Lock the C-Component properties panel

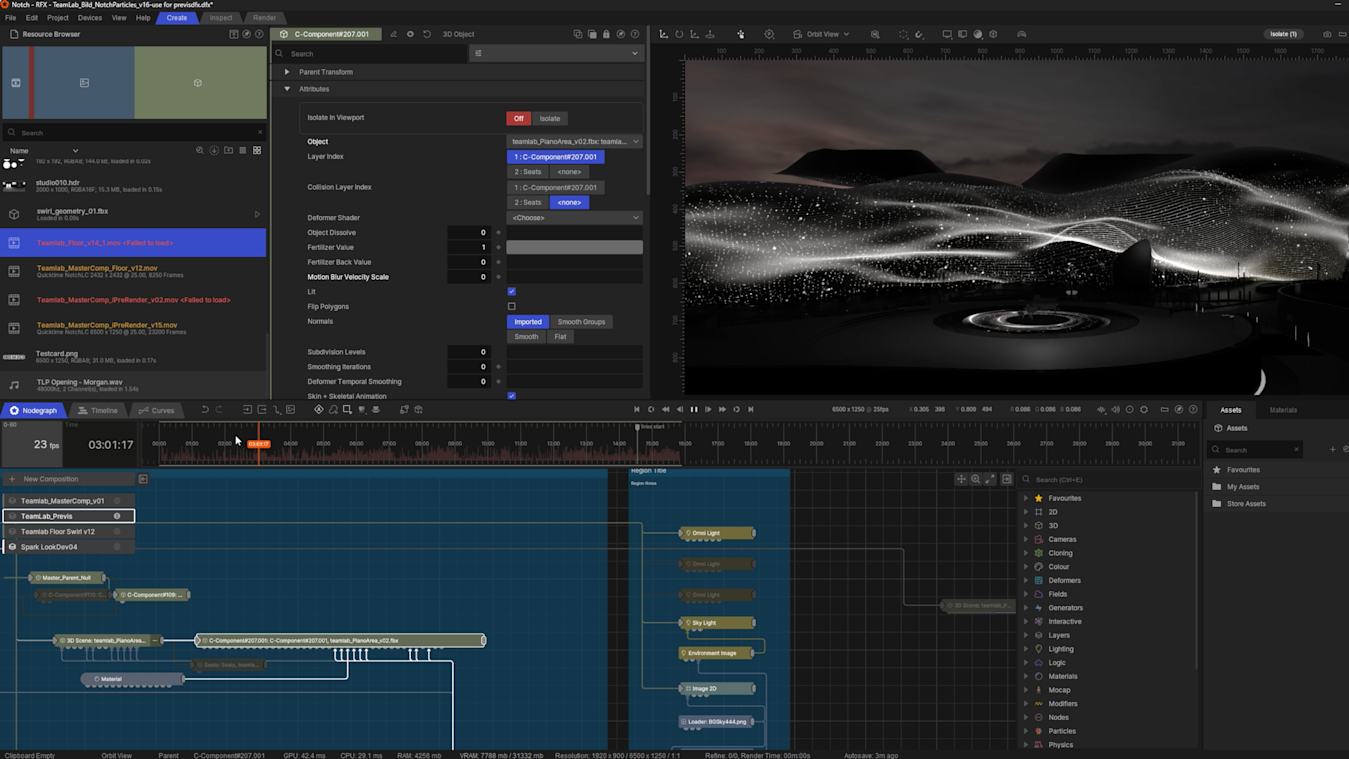pos(606,34)
